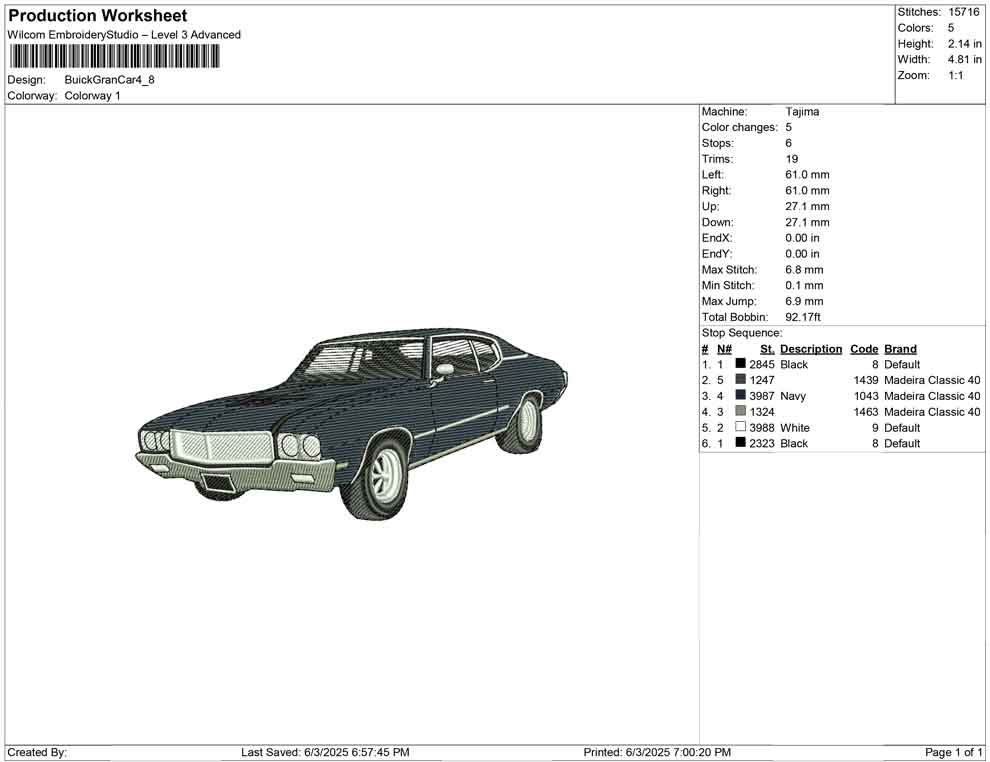Click the Production Worksheet title
This screenshot has width=990, height=762.
(98, 16)
